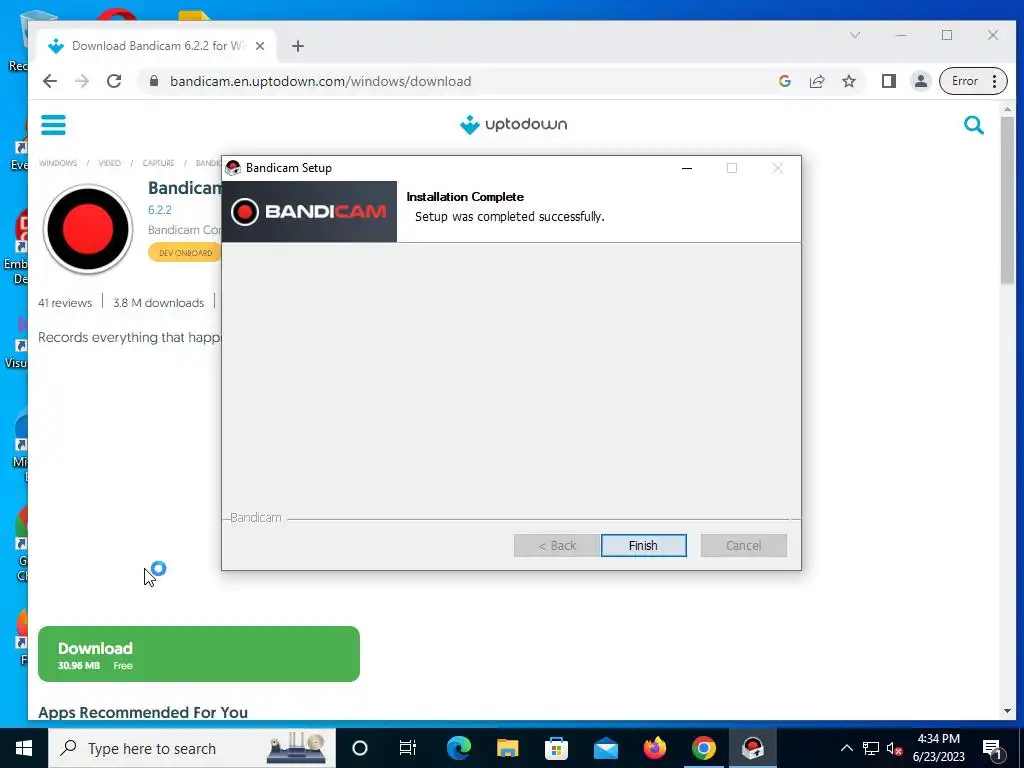Click WINDOWS breadcrumb link
1024x768 pixels.
[x=57, y=163]
